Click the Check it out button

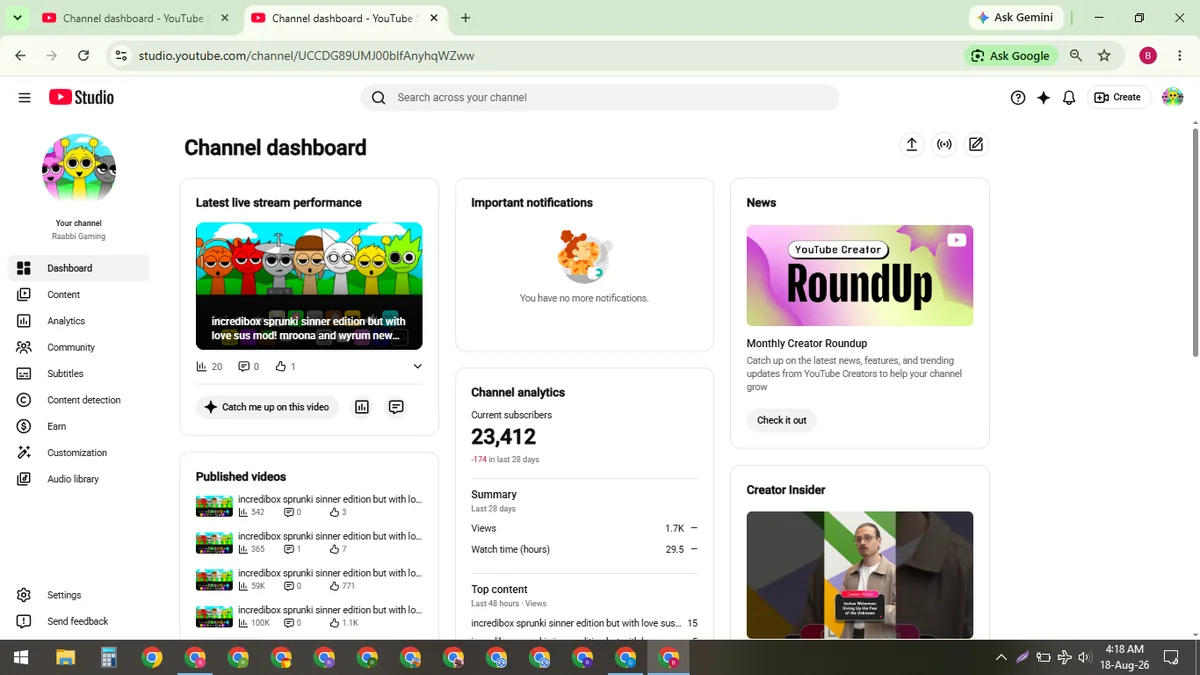[781, 420]
